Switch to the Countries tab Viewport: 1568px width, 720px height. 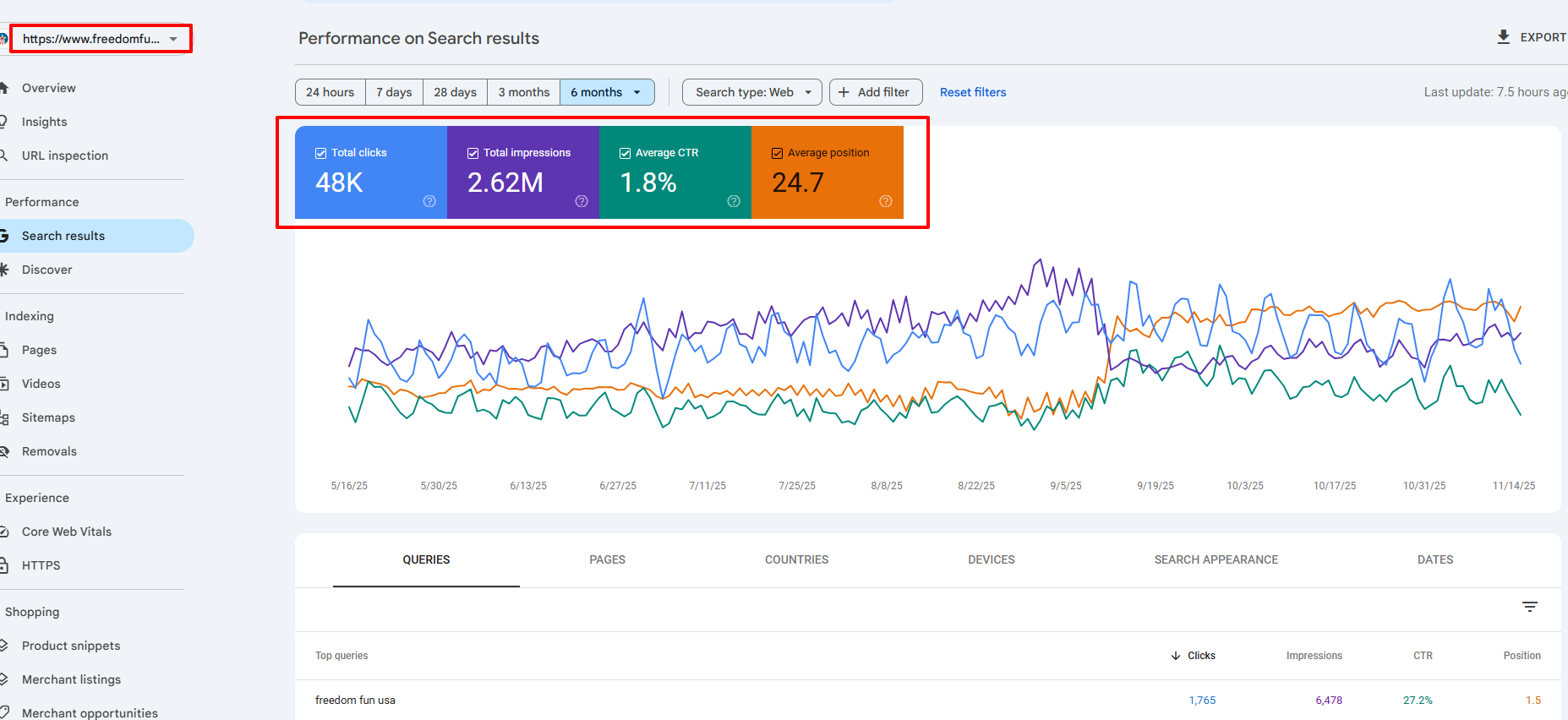coord(796,559)
